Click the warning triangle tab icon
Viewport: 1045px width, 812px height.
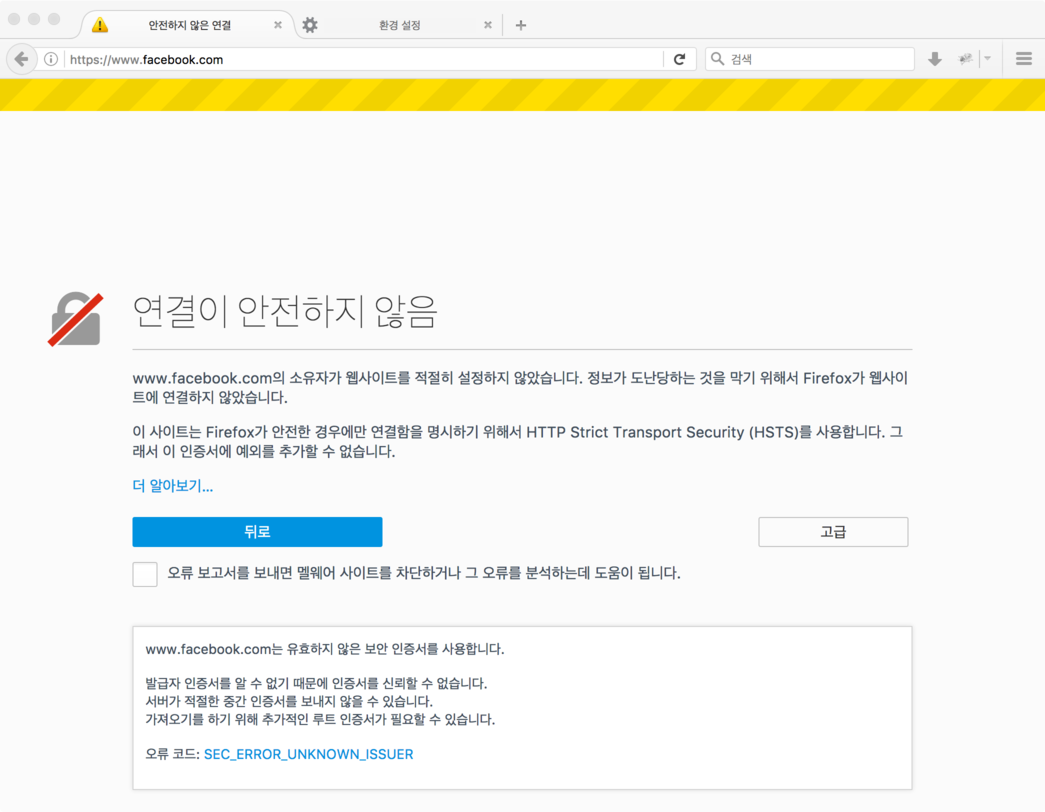click(100, 25)
